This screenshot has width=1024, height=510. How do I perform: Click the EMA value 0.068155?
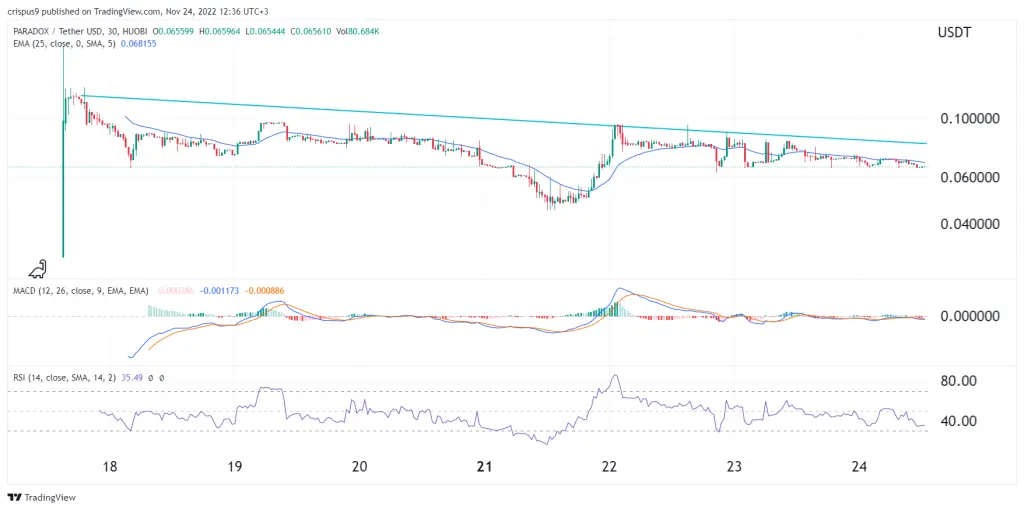tap(136, 43)
